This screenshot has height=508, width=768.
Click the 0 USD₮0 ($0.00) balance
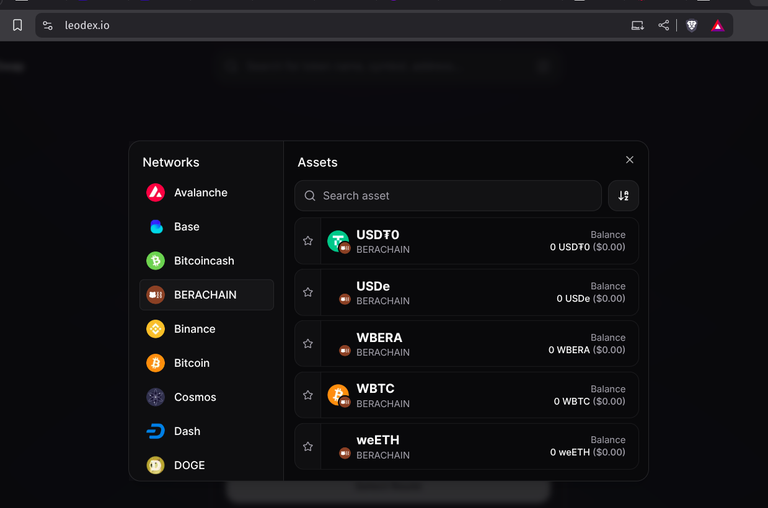587,247
